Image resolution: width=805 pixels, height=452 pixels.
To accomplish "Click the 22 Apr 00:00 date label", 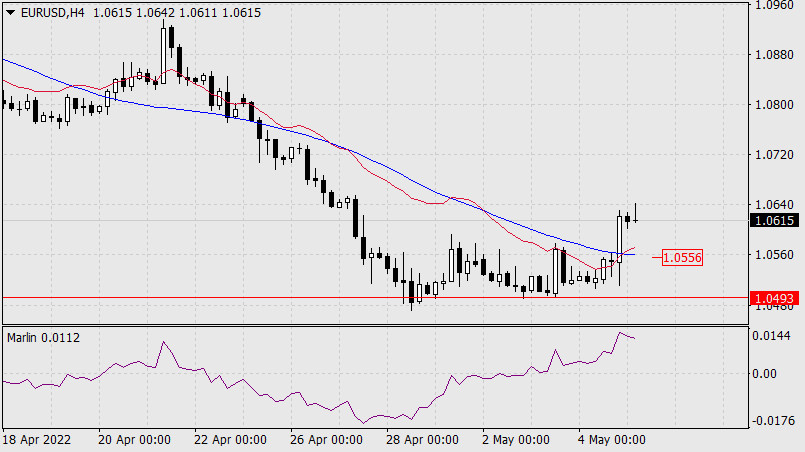I will 230,440.
